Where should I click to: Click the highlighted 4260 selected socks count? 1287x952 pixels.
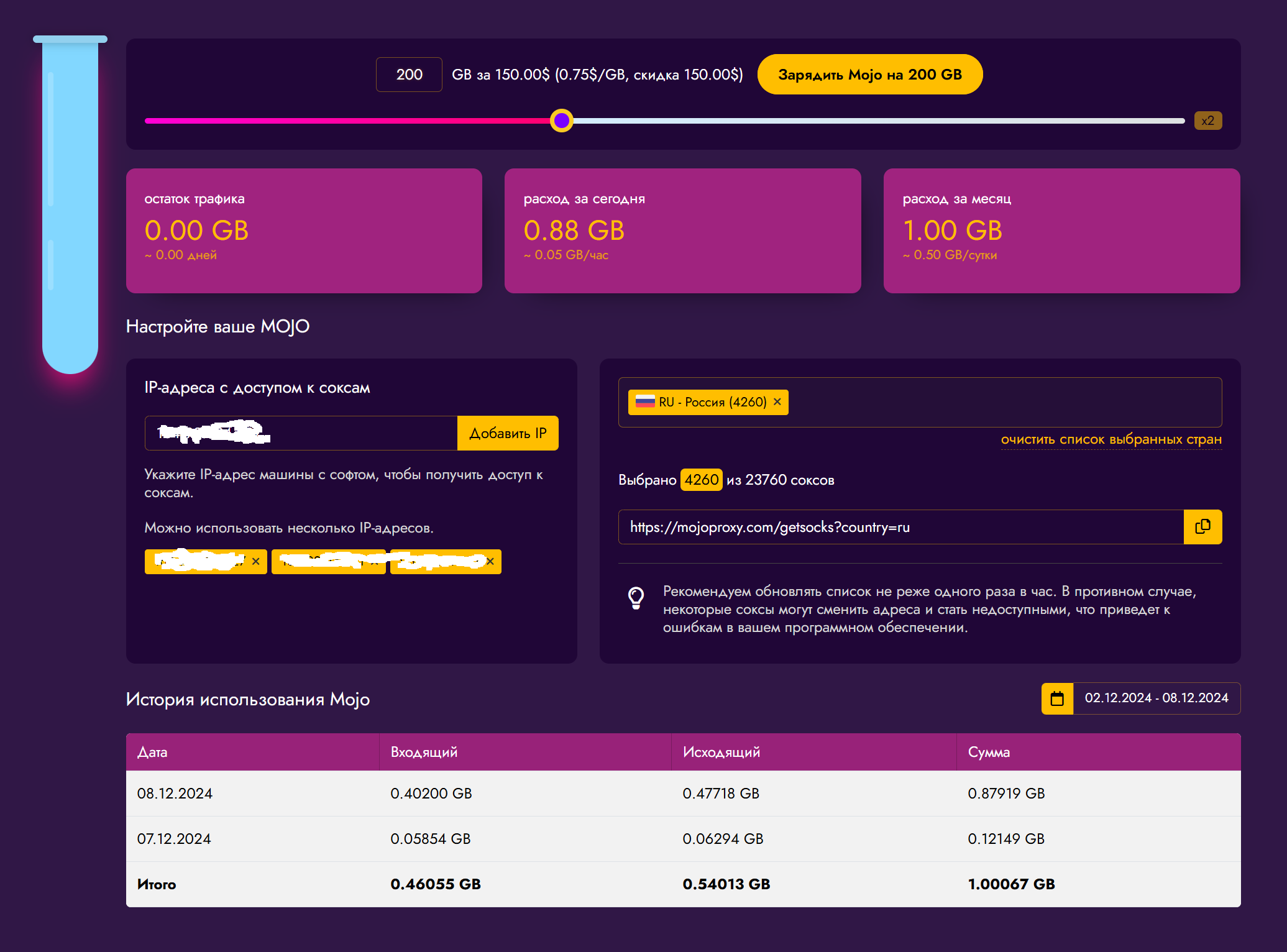pos(701,480)
